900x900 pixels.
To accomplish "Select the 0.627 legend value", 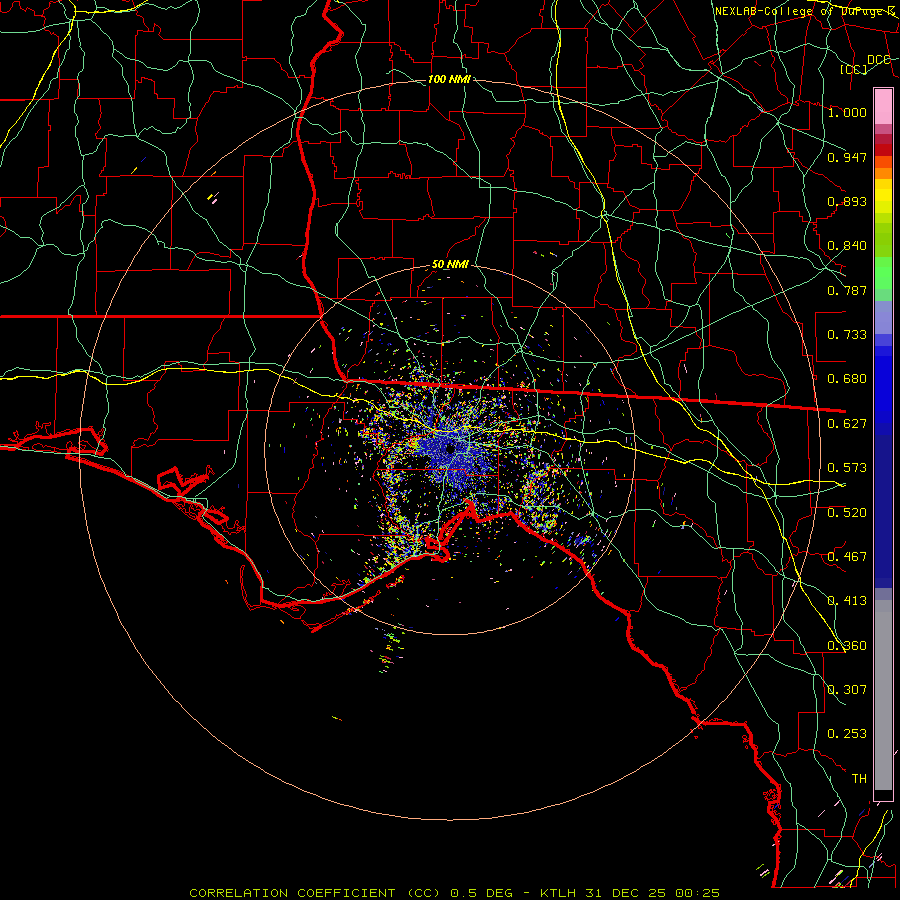I will (x=847, y=423).
